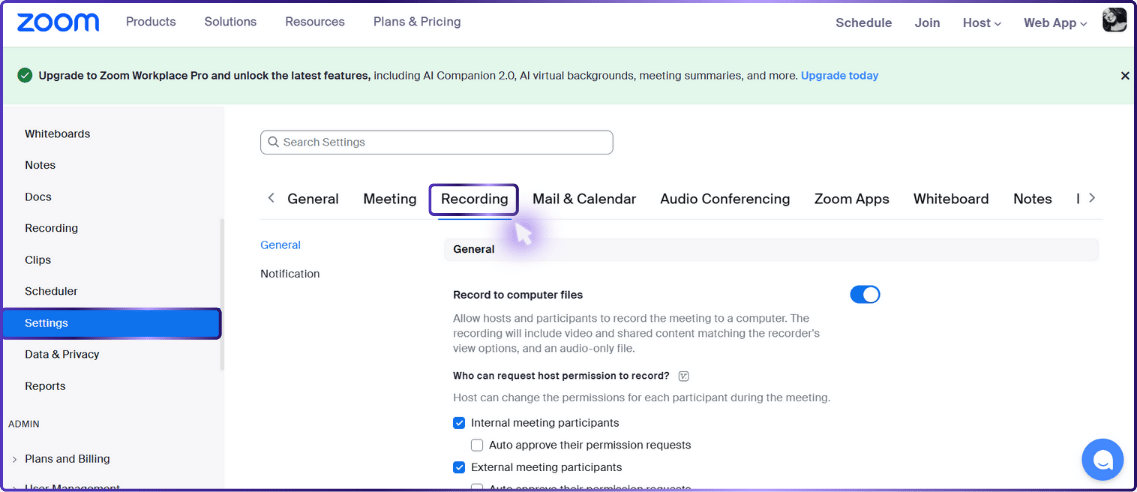Click the Schedule link
The image size is (1137, 492).
pyautogui.click(x=864, y=23)
